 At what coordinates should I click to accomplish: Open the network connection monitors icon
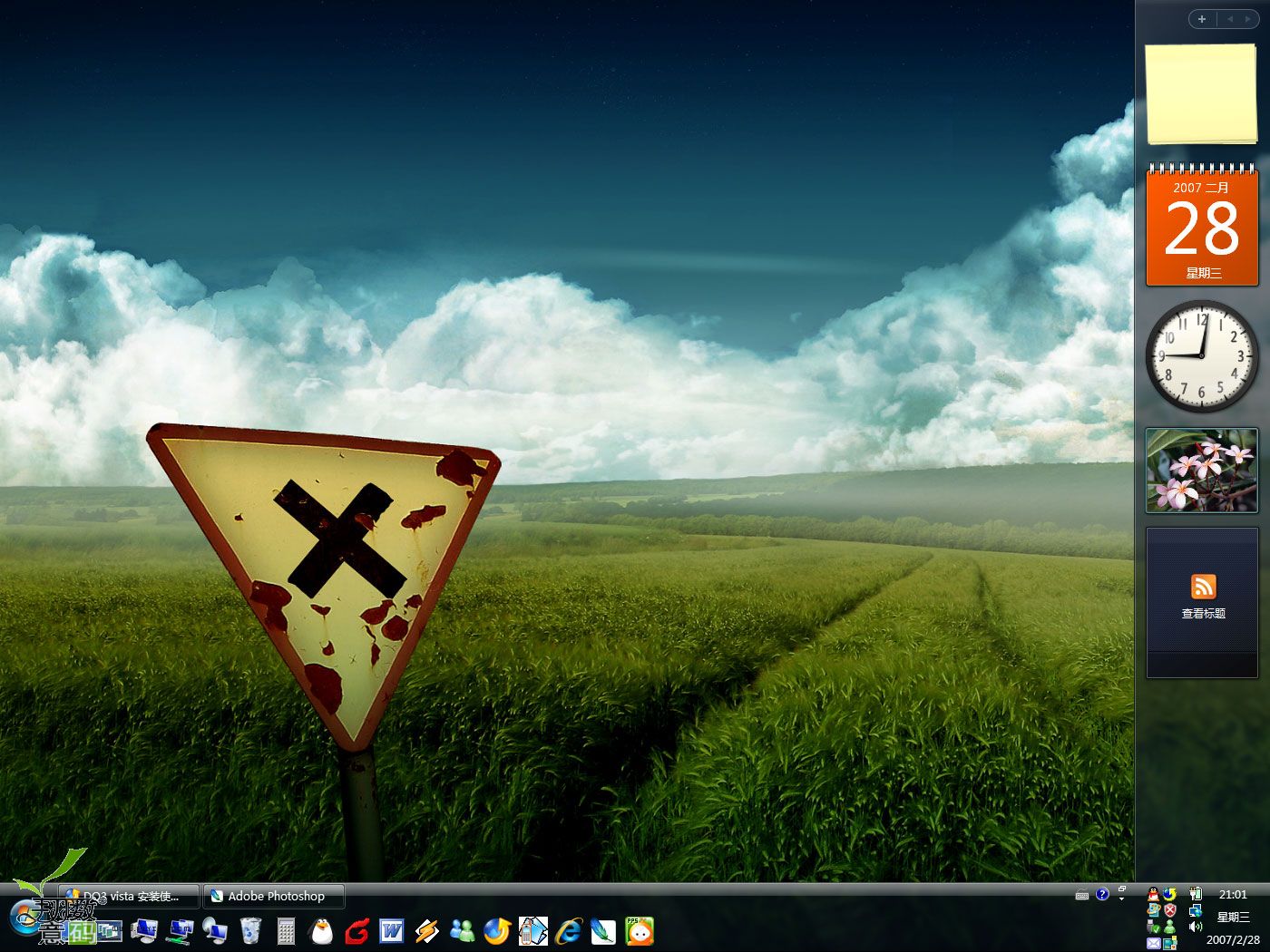[180, 930]
